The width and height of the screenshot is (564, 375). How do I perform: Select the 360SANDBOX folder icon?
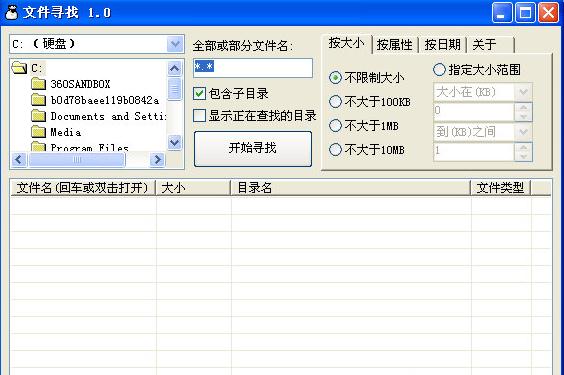click(x=38, y=84)
